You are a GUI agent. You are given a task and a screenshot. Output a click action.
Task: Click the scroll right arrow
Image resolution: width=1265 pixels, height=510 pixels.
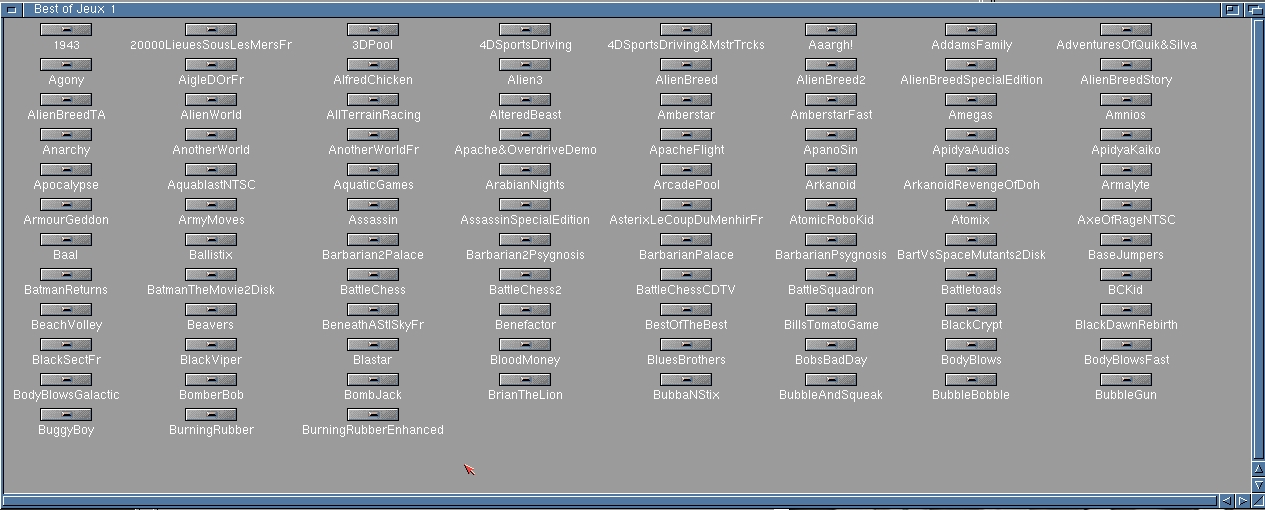(1243, 501)
